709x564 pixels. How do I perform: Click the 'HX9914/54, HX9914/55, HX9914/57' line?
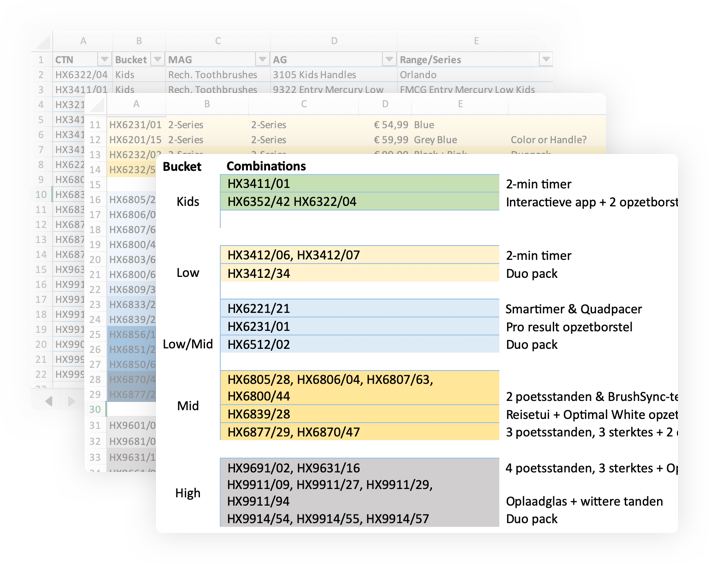tap(328, 519)
